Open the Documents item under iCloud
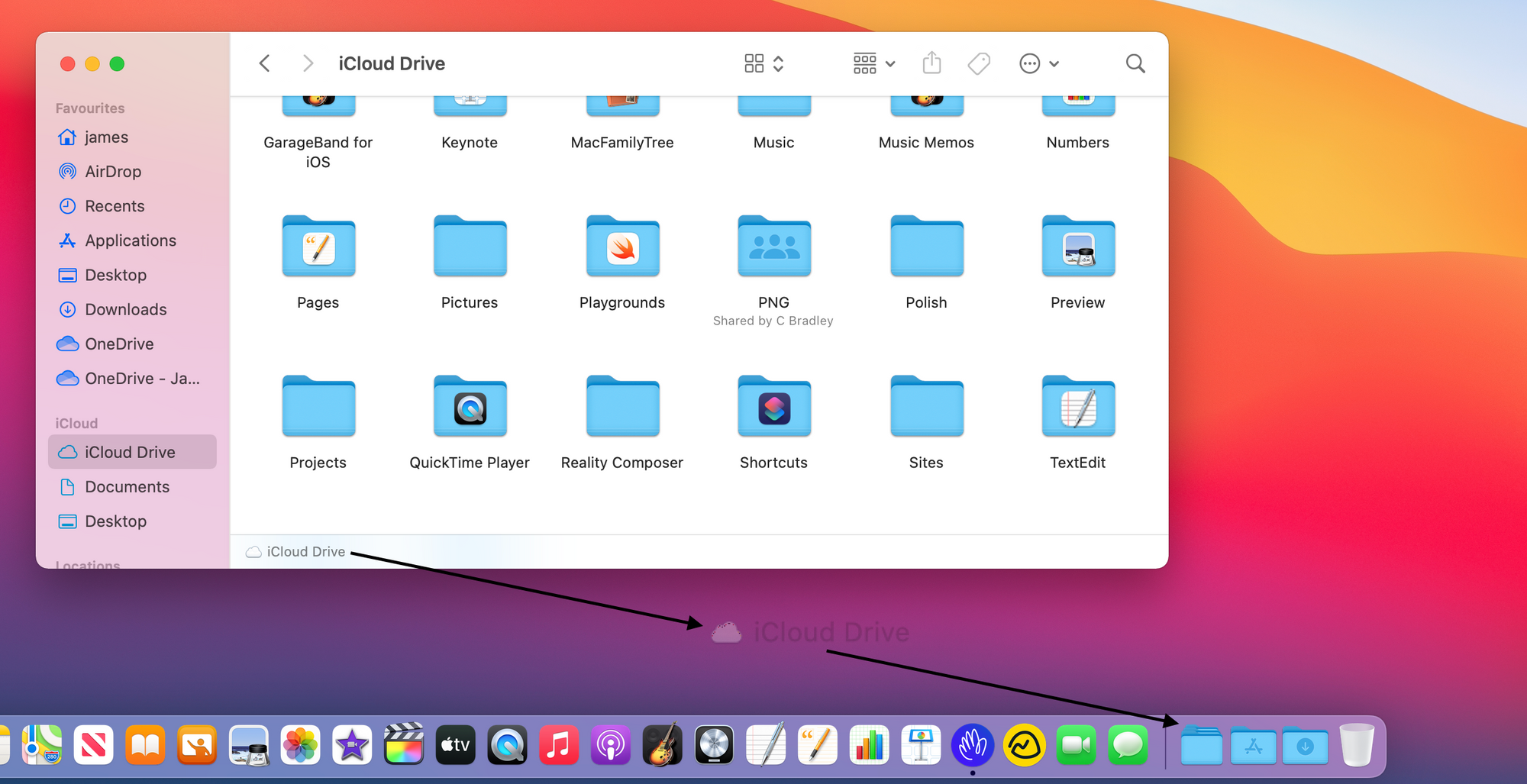Viewport: 1527px width, 784px height. point(128,486)
